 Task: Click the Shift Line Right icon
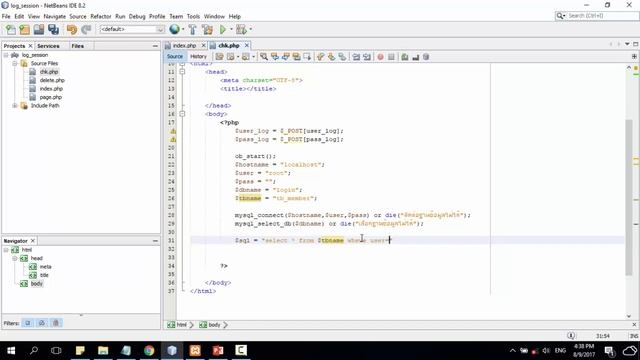[x=367, y=57]
